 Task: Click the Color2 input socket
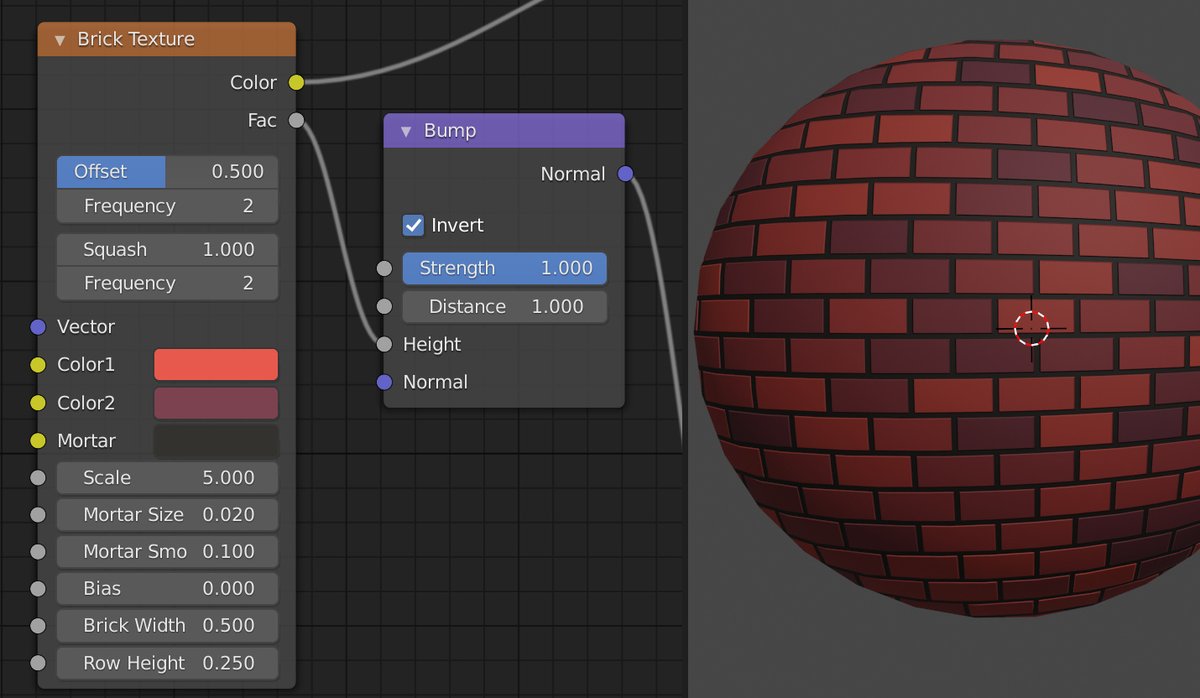(38, 403)
